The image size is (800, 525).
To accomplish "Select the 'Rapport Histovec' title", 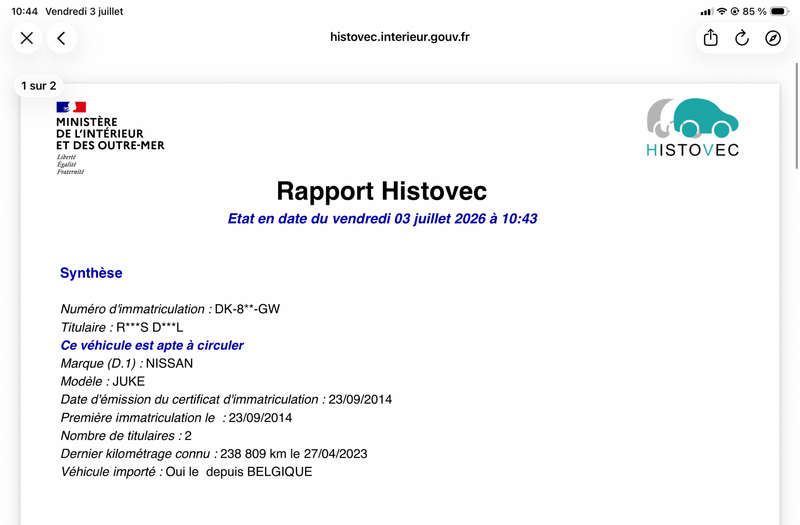I will click(382, 191).
